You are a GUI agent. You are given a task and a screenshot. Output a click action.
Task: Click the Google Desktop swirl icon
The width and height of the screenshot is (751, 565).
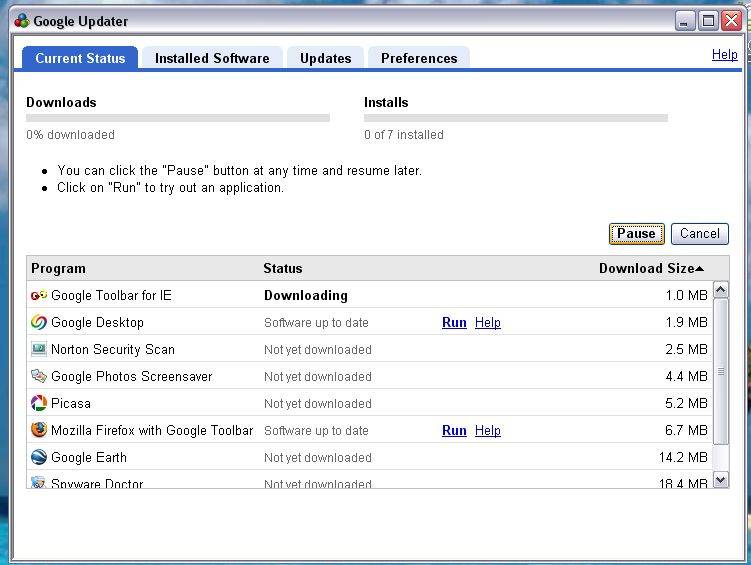click(39, 322)
